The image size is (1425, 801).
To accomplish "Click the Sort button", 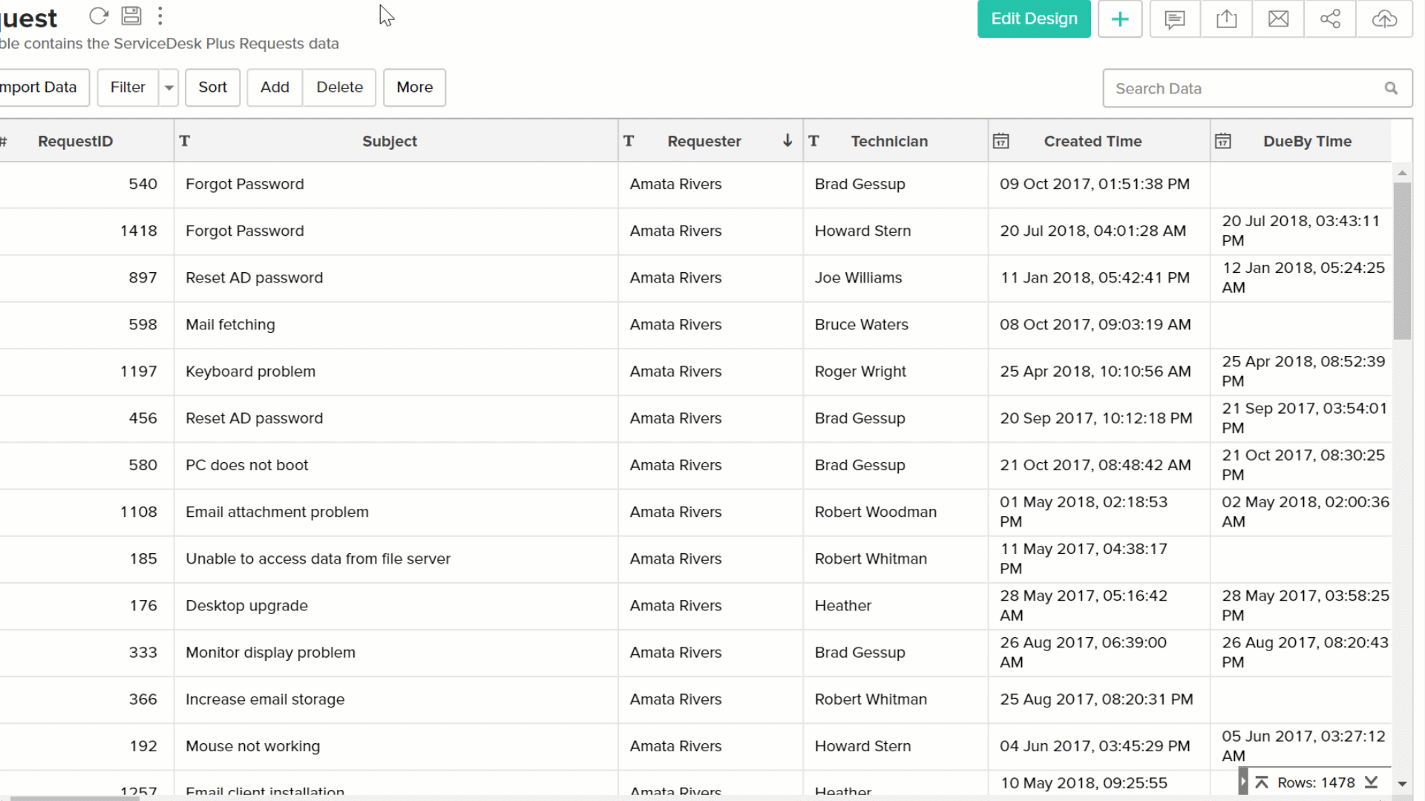I will pyautogui.click(x=212, y=88).
